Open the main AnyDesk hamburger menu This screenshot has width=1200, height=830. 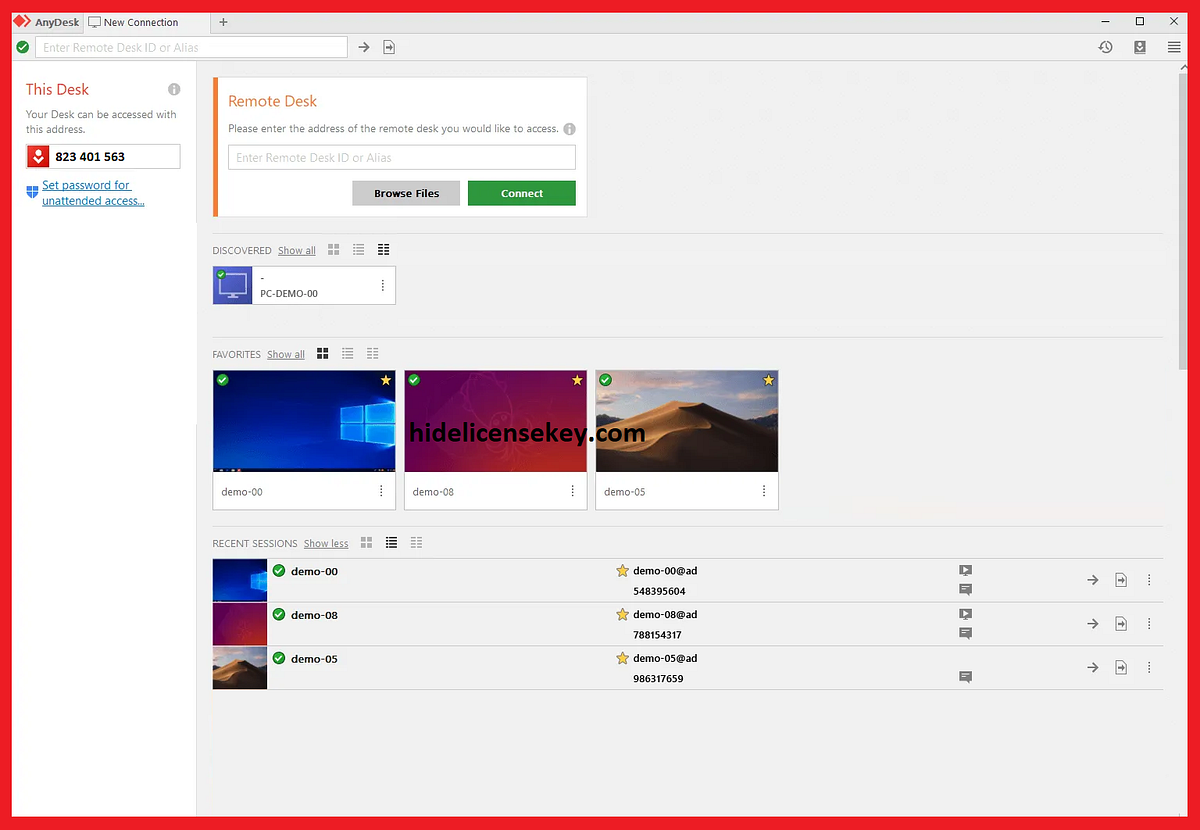[1174, 47]
